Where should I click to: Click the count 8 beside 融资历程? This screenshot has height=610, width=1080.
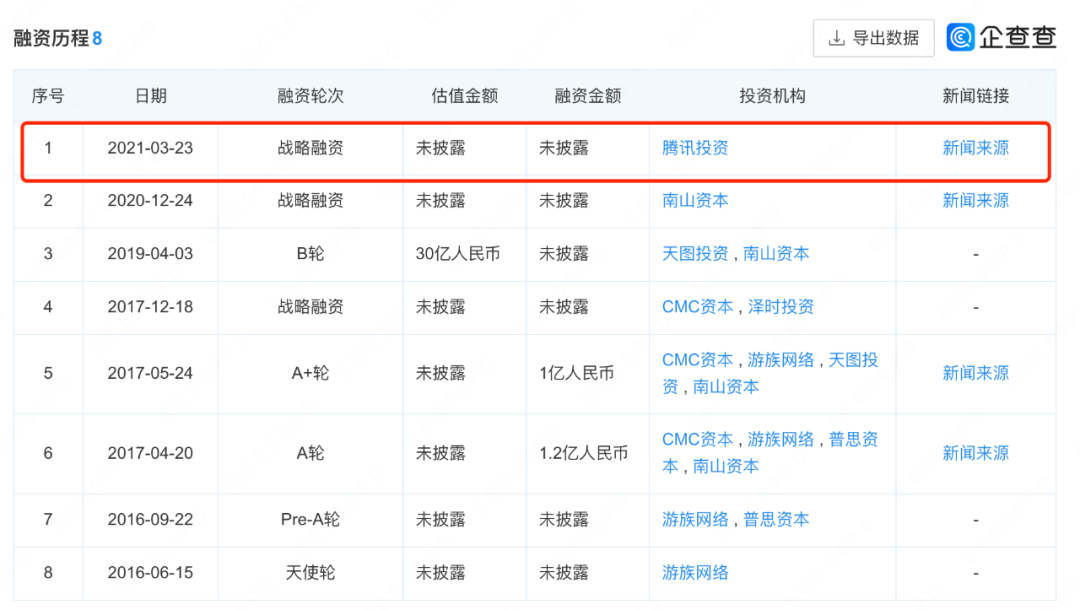97,39
